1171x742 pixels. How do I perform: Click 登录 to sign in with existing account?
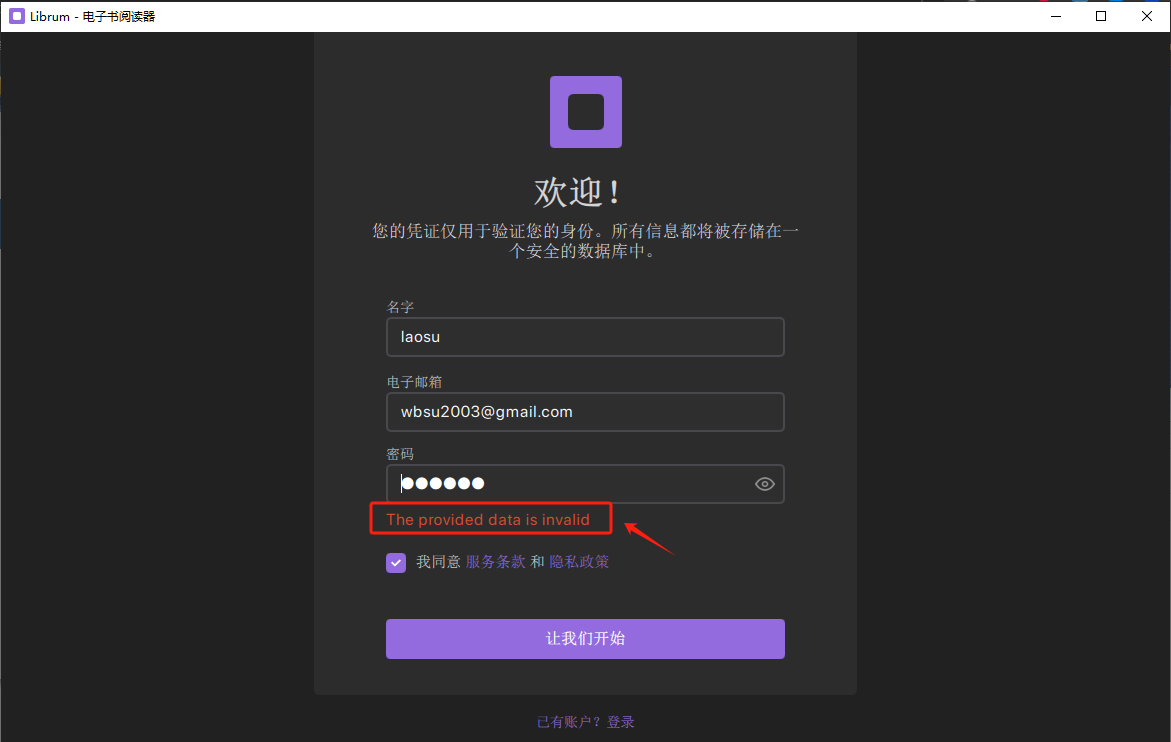point(620,721)
